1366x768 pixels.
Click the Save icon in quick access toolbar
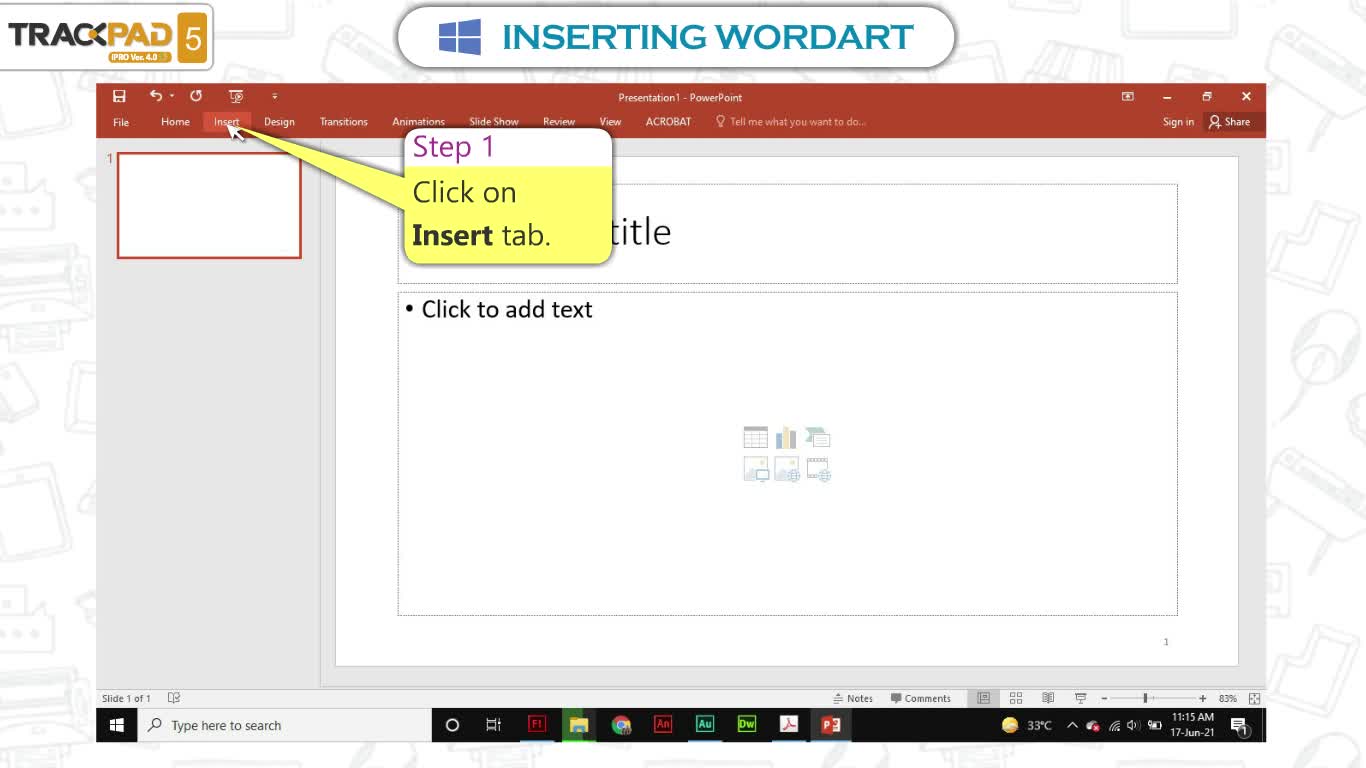point(119,96)
